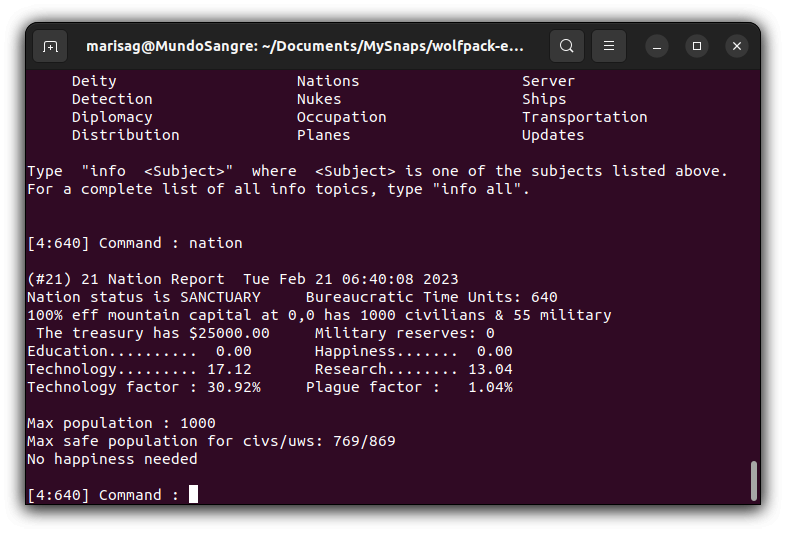The image size is (786, 533).
Task: Click the terminal scrollbar thumb
Action: tap(753, 480)
